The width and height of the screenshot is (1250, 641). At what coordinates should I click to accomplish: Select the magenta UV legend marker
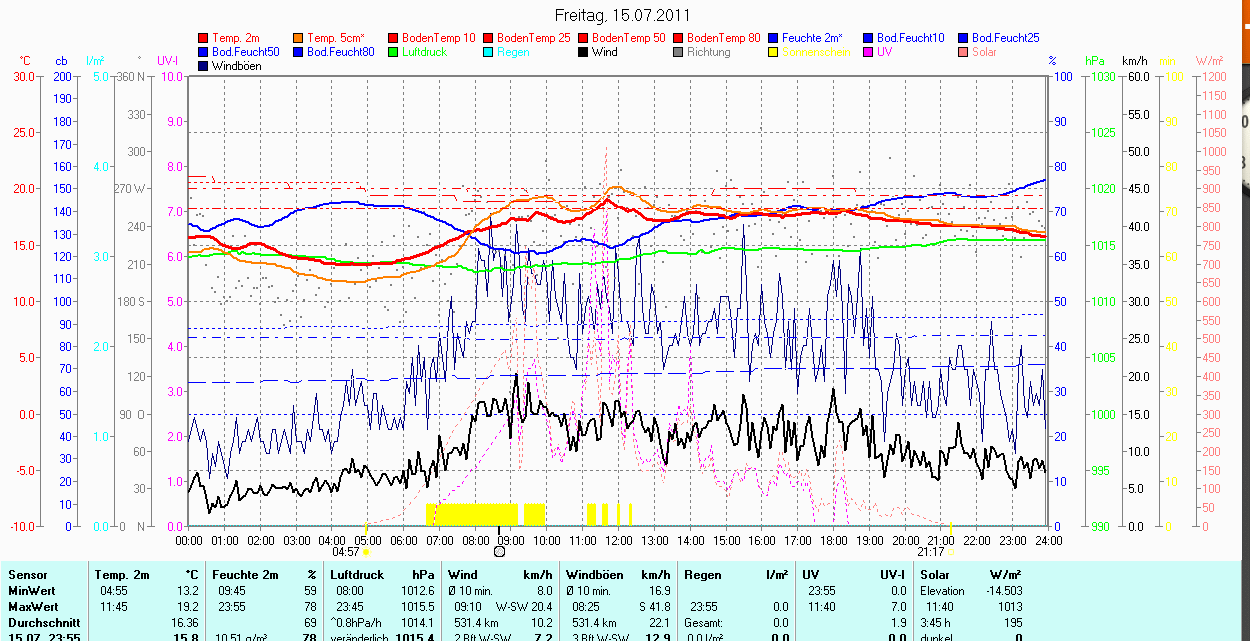coord(869,52)
